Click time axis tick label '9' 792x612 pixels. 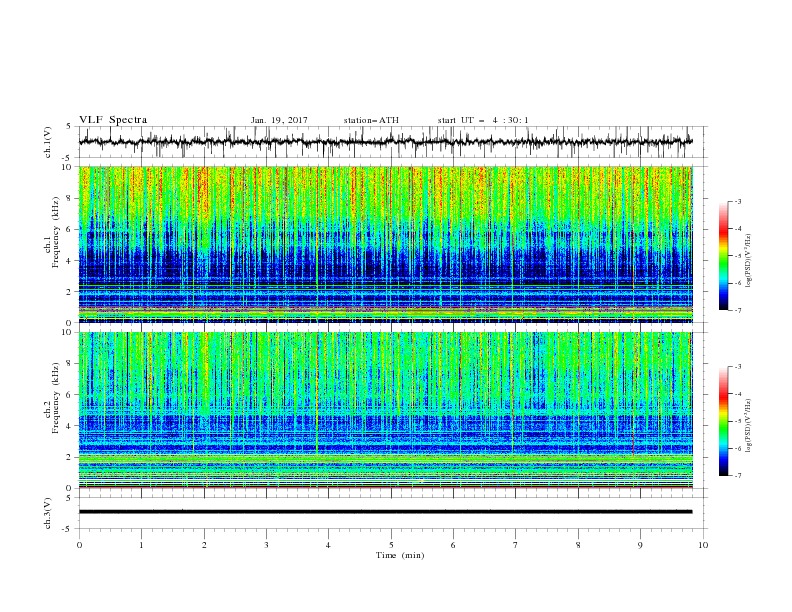640,545
